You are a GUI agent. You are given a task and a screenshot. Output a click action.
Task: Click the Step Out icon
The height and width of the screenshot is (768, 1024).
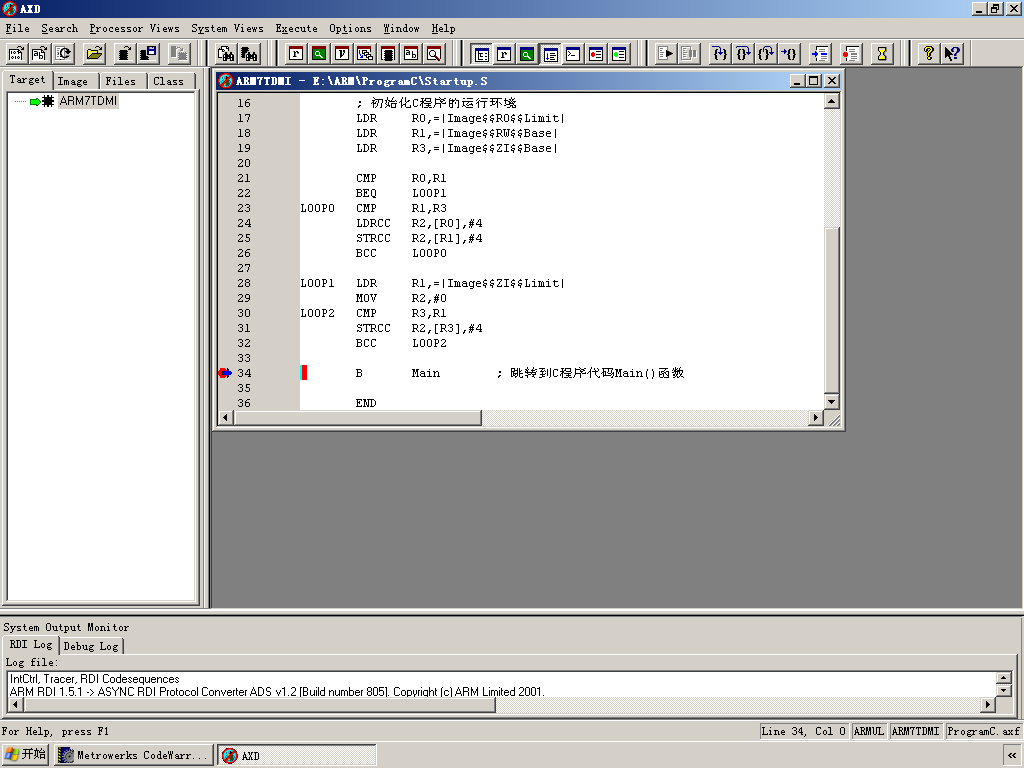(x=766, y=54)
